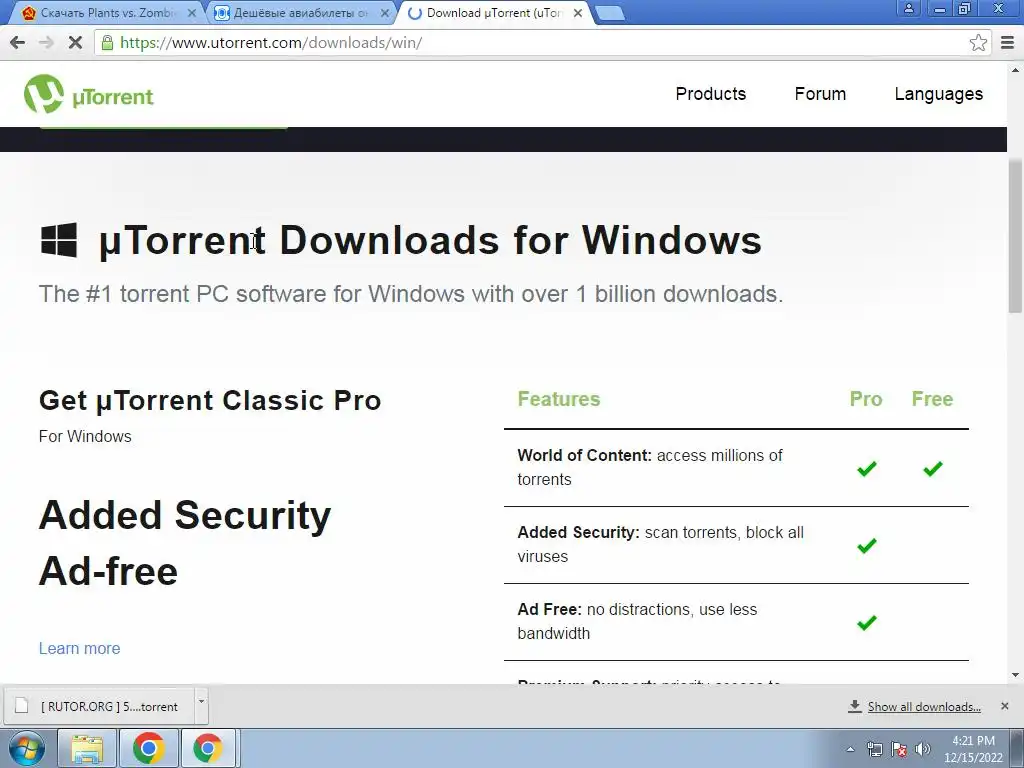
Task: Open File Explorer from the taskbar
Action: click(87, 748)
